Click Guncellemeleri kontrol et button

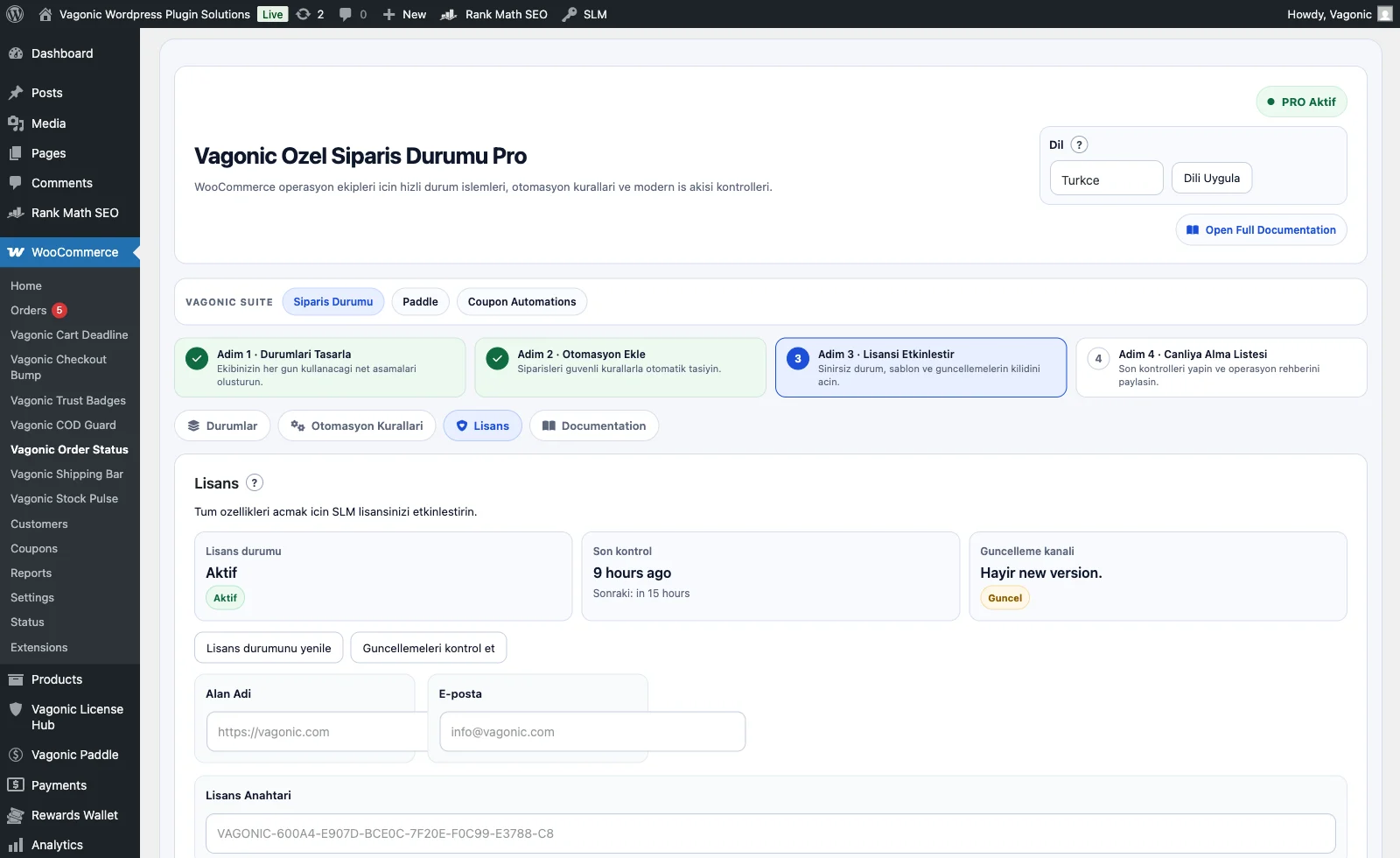(429, 648)
